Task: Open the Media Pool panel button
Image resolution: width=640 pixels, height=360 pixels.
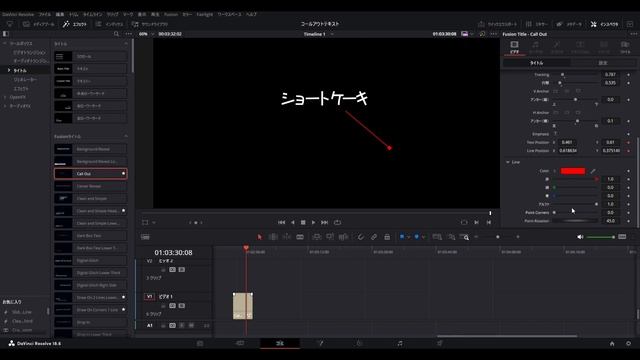Action: pos(38,24)
